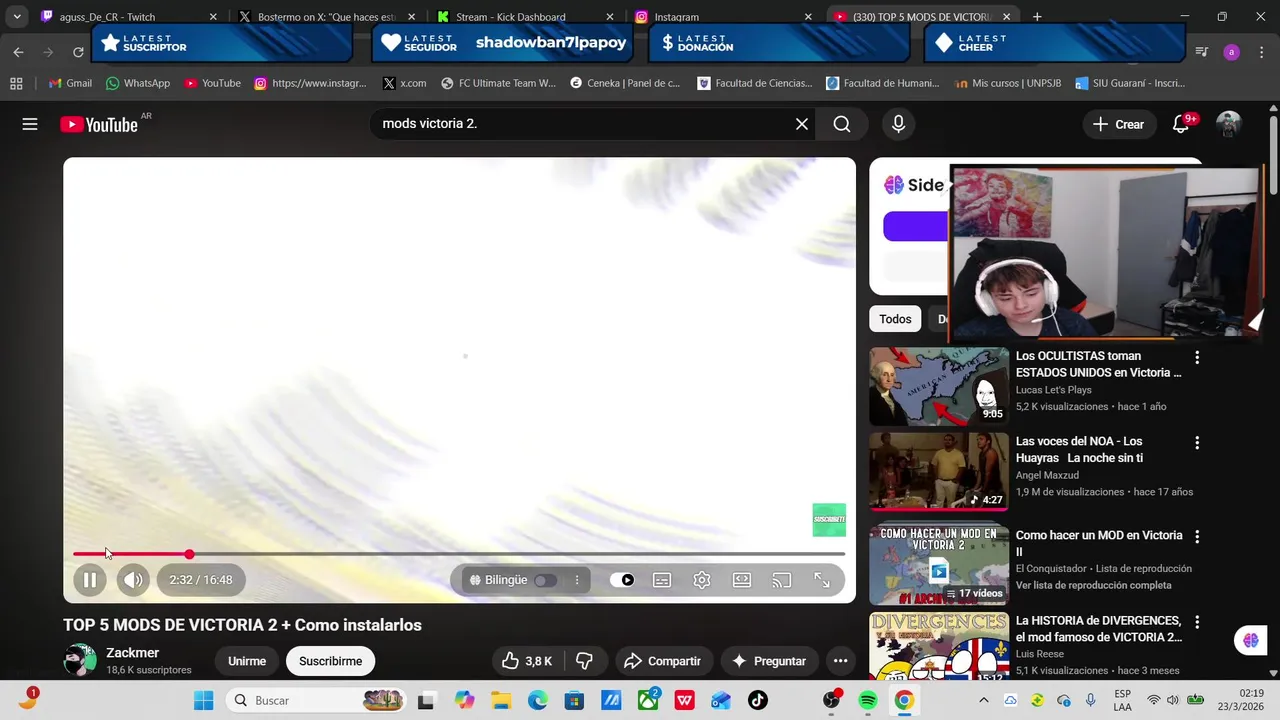The height and width of the screenshot is (720, 1280).
Task: Open the WhatsApp bookmark
Action: 137,83
